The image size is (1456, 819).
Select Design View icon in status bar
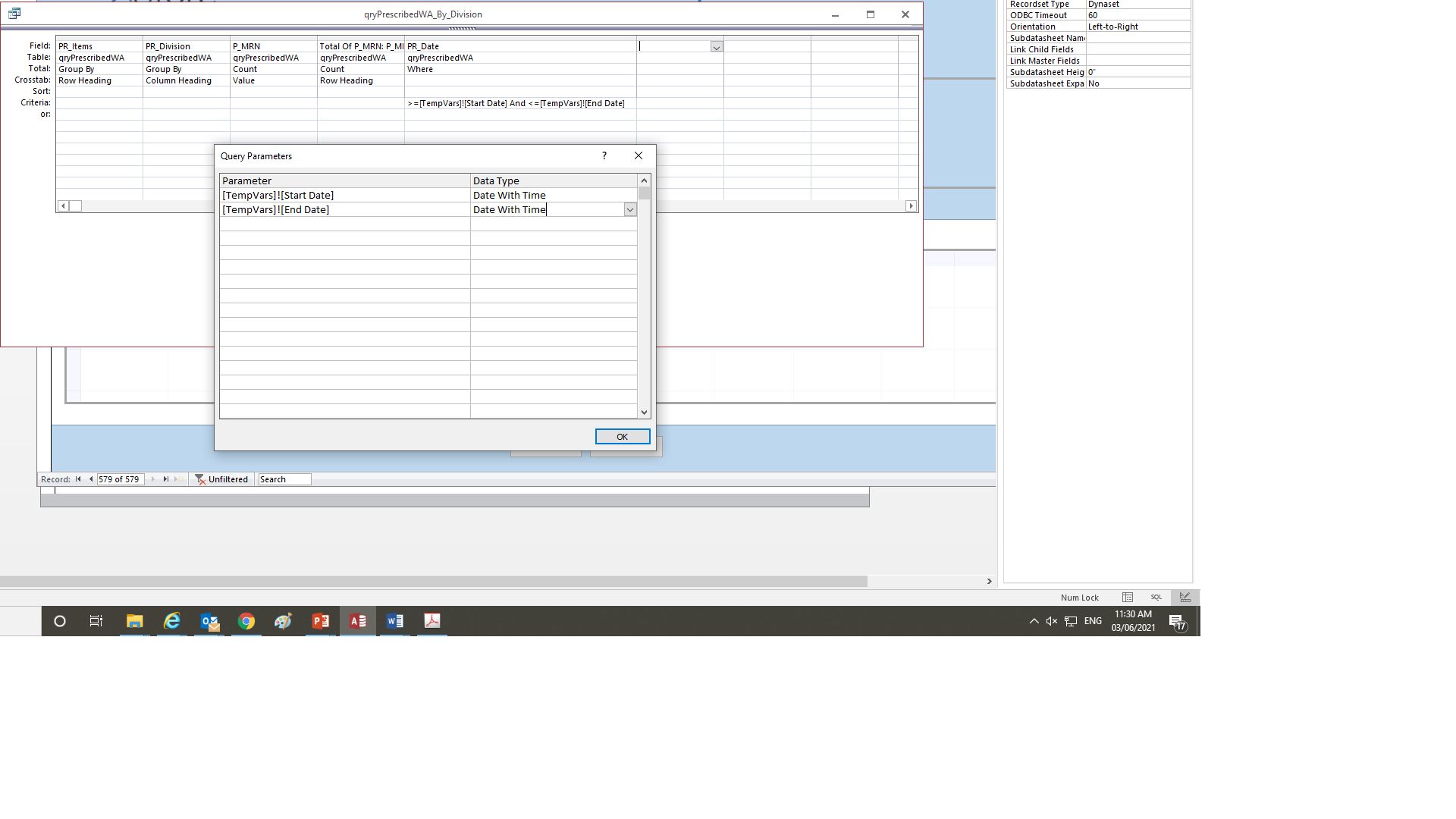tap(1185, 598)
